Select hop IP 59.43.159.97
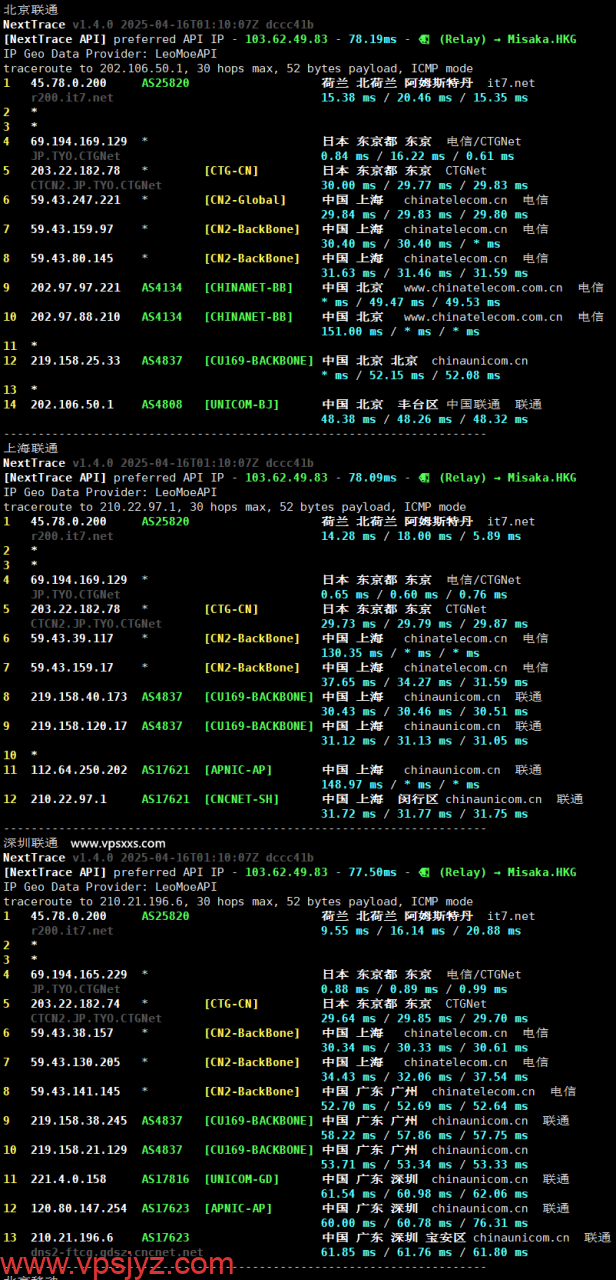 (72, 229)
